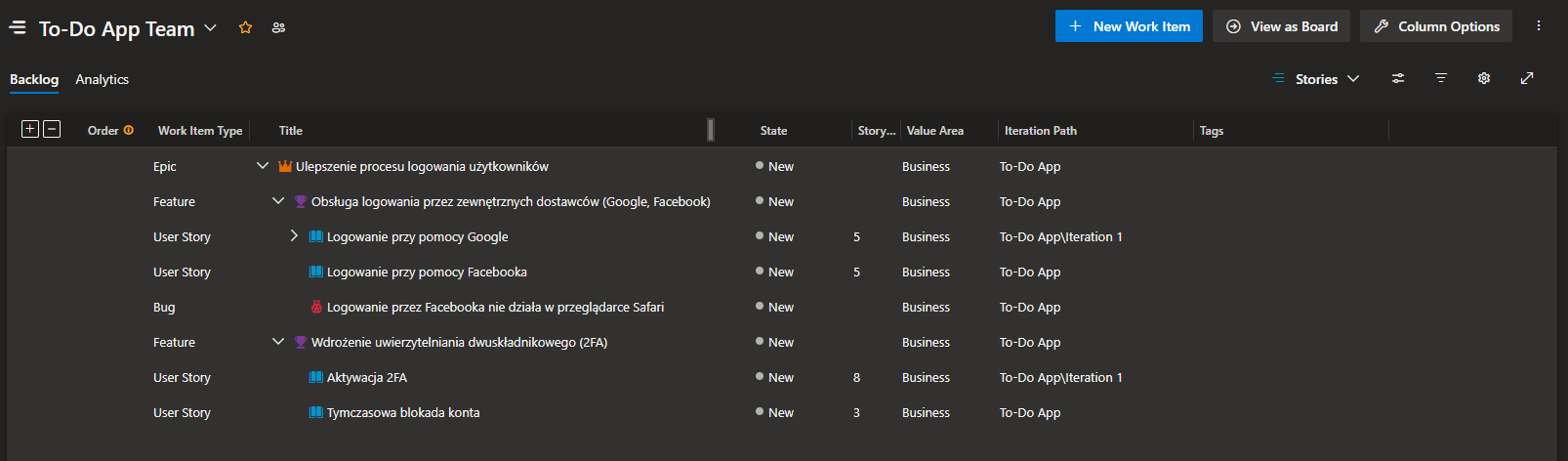Viewport: 1568px width, 461px height.
Task: Open backlog settings gear icon
Action: (x=1484, y=78)
